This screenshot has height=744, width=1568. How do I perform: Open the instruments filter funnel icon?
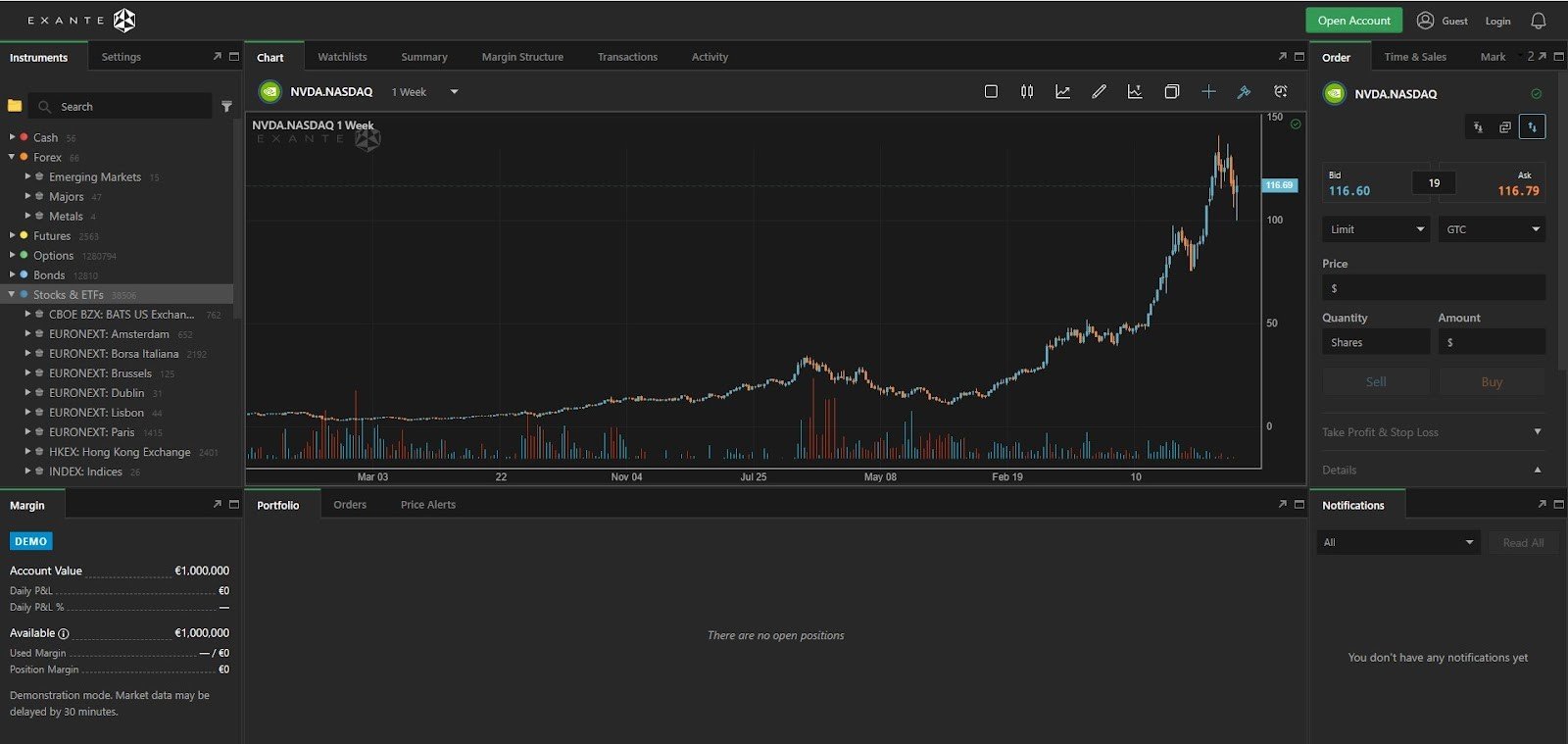(x=226, y=106)
